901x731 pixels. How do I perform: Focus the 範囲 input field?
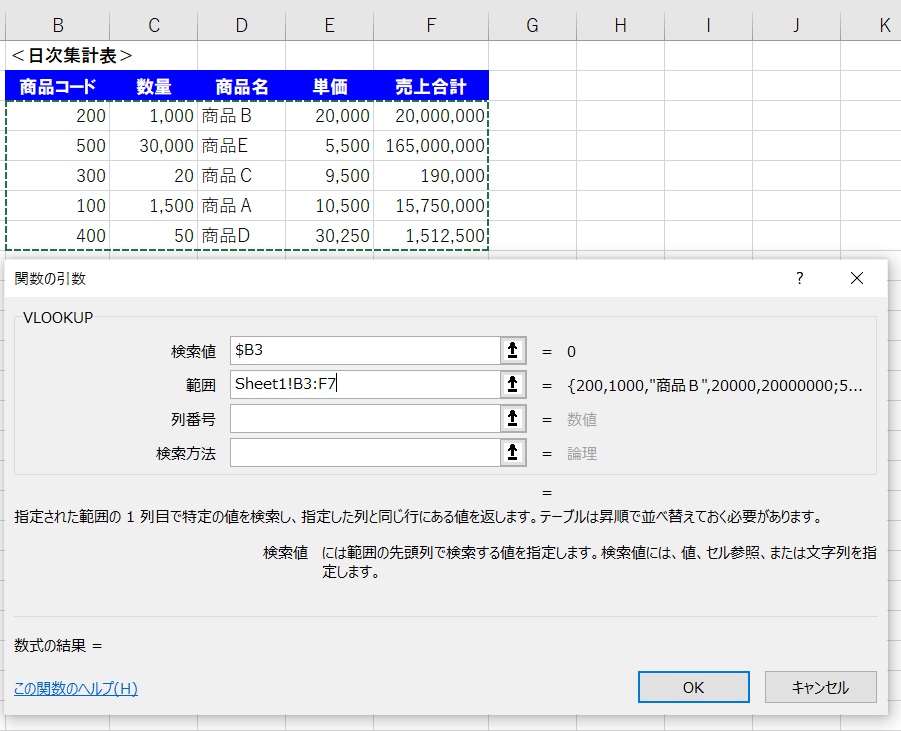pos(365,384)
